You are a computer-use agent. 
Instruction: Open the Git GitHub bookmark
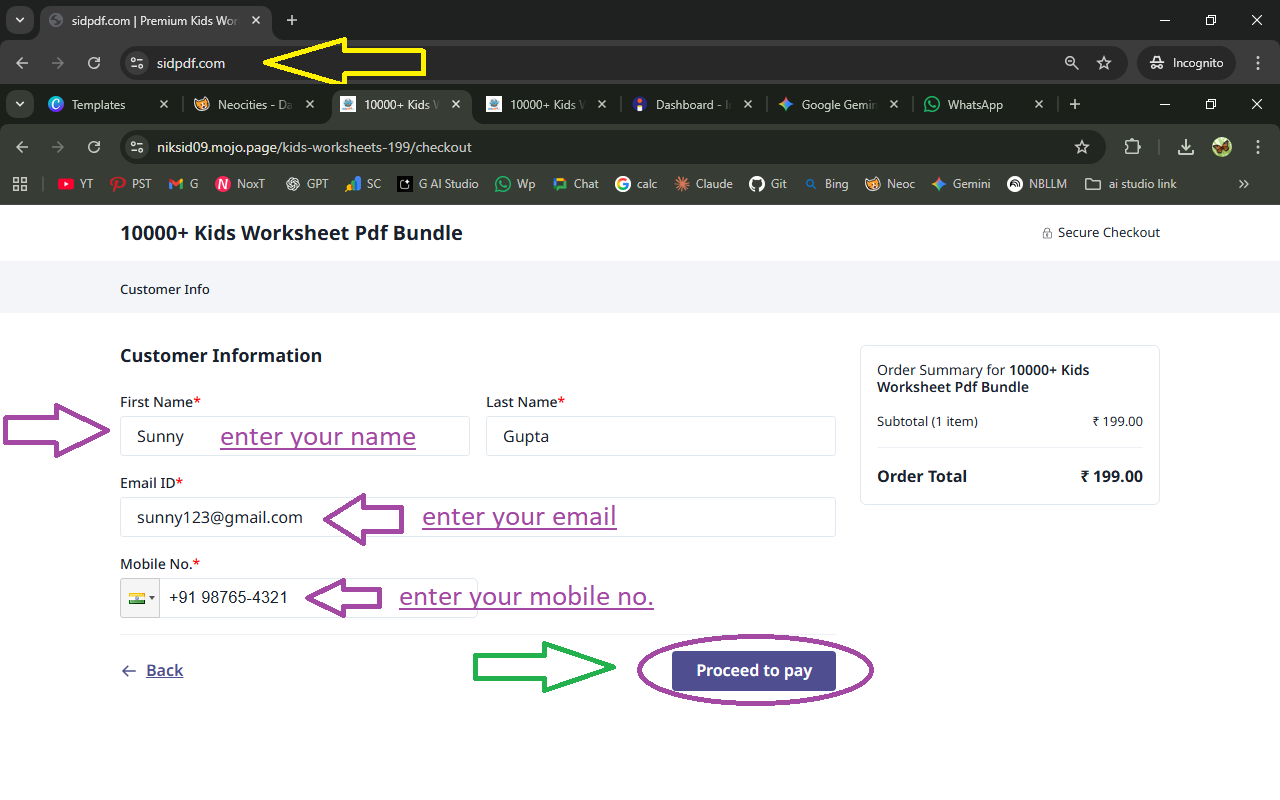click(768, 184)
